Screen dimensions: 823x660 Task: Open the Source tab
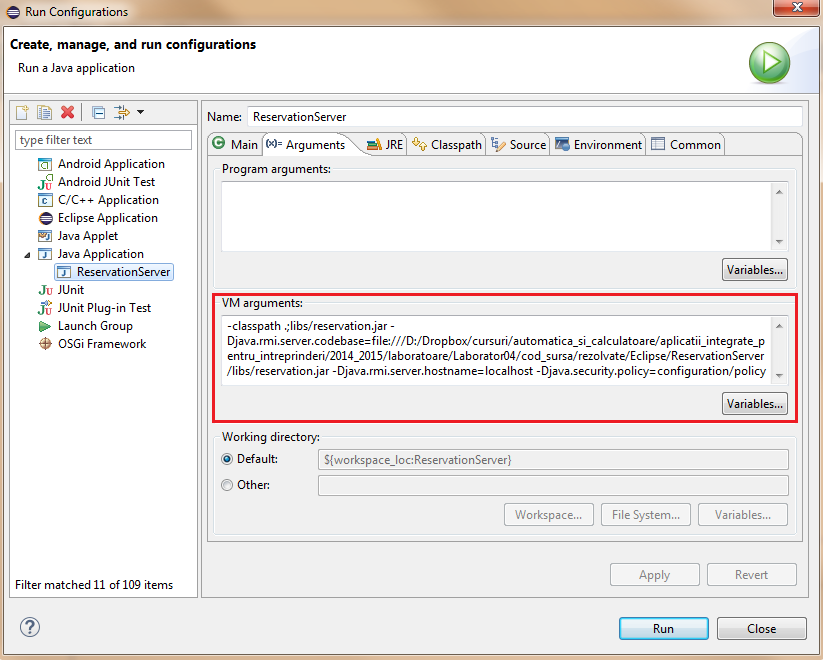pyautogui.click(x=519, y=144)
